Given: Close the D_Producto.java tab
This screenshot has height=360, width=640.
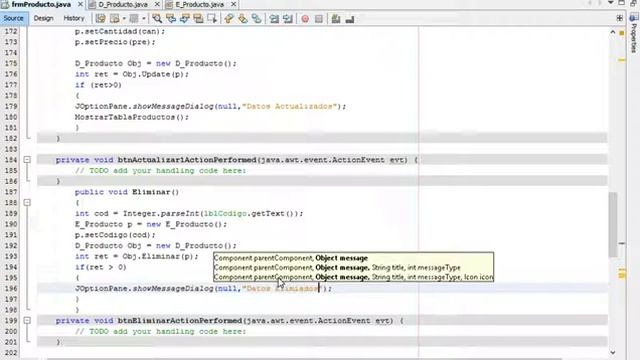Looking at the screenshot, I should [x=157, y=4].
